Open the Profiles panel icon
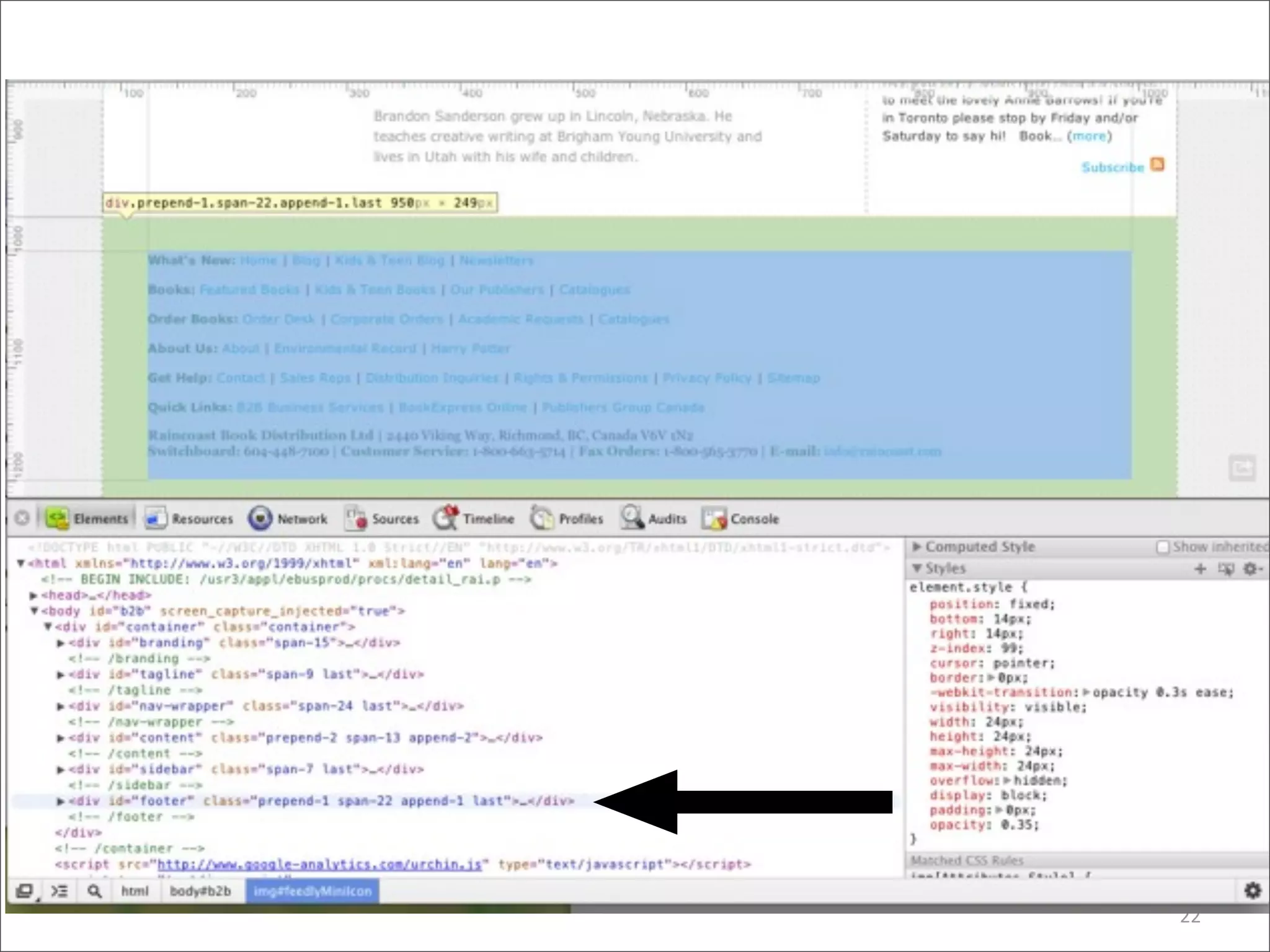 [x=541, y=518]
